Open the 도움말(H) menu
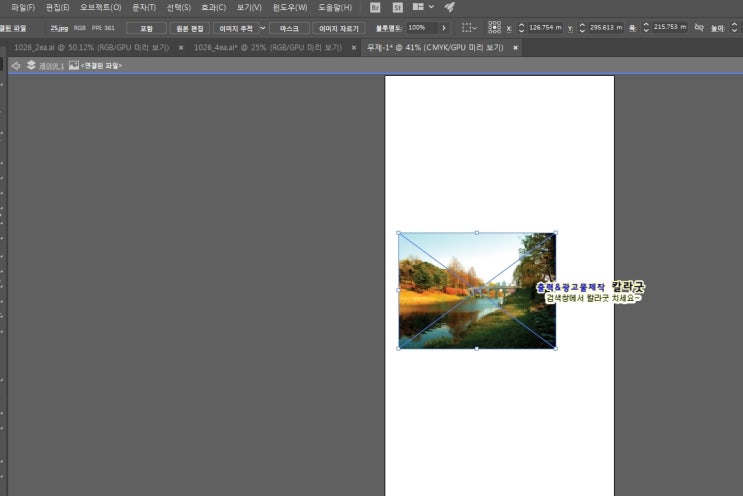Viewport: 743px width, 496px height. click(335, 8)
